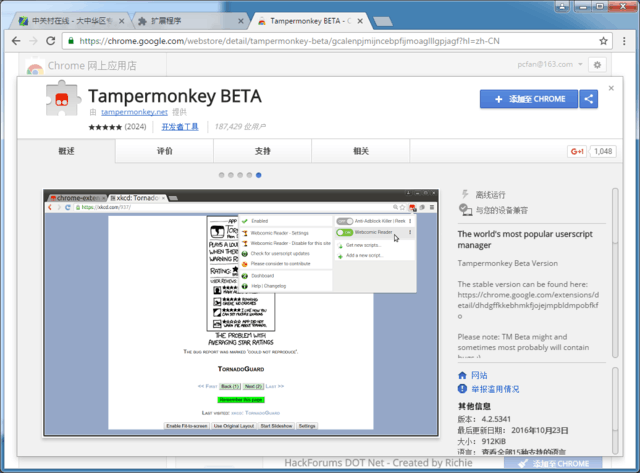Viewport: 640px width, 473px height.
Task: Click the 离线运行 label
Action: click(x=490, y=195)
